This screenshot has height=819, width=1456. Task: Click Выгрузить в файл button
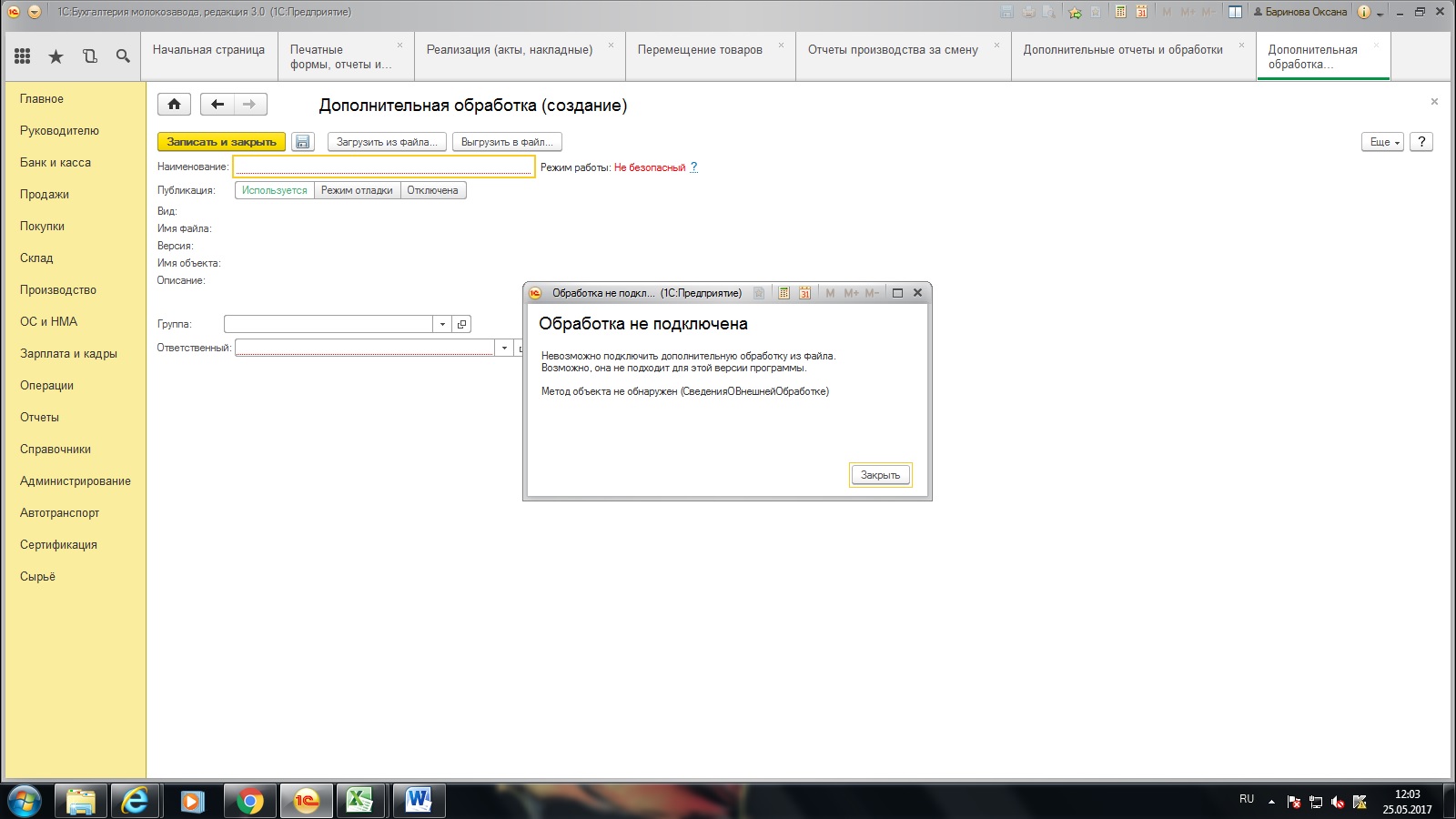[x=507, y=142]
